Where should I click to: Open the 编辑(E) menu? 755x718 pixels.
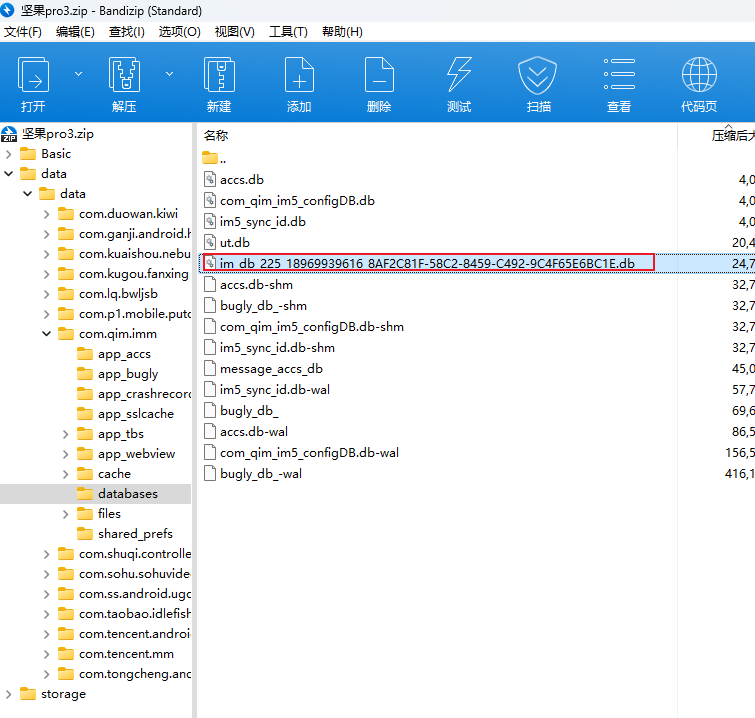(x=75, y=32)
